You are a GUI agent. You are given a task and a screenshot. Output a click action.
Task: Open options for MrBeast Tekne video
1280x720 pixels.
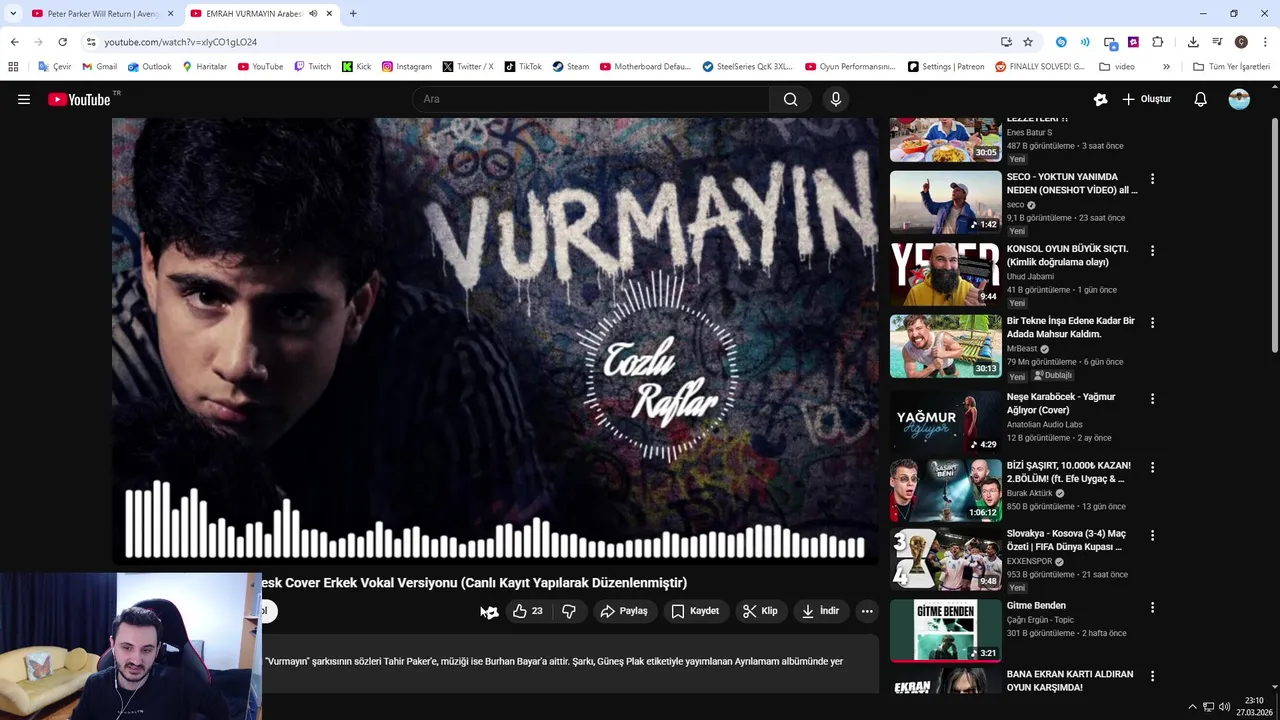pos(1152,323)
